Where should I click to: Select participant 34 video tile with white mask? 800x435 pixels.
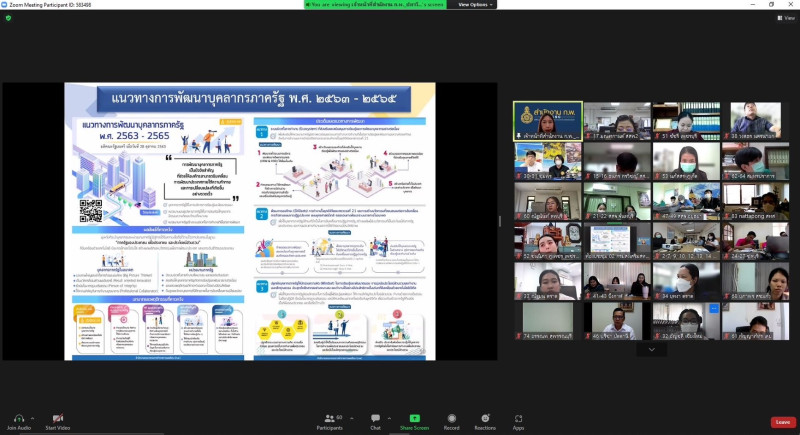tap(686, 281)
